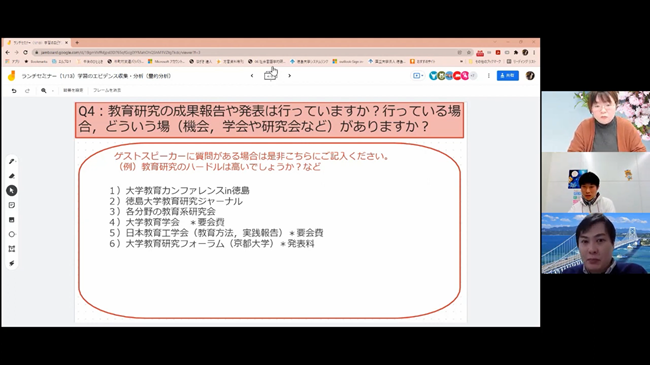Turn on the Laser pointer tool

tap(12, 263)
